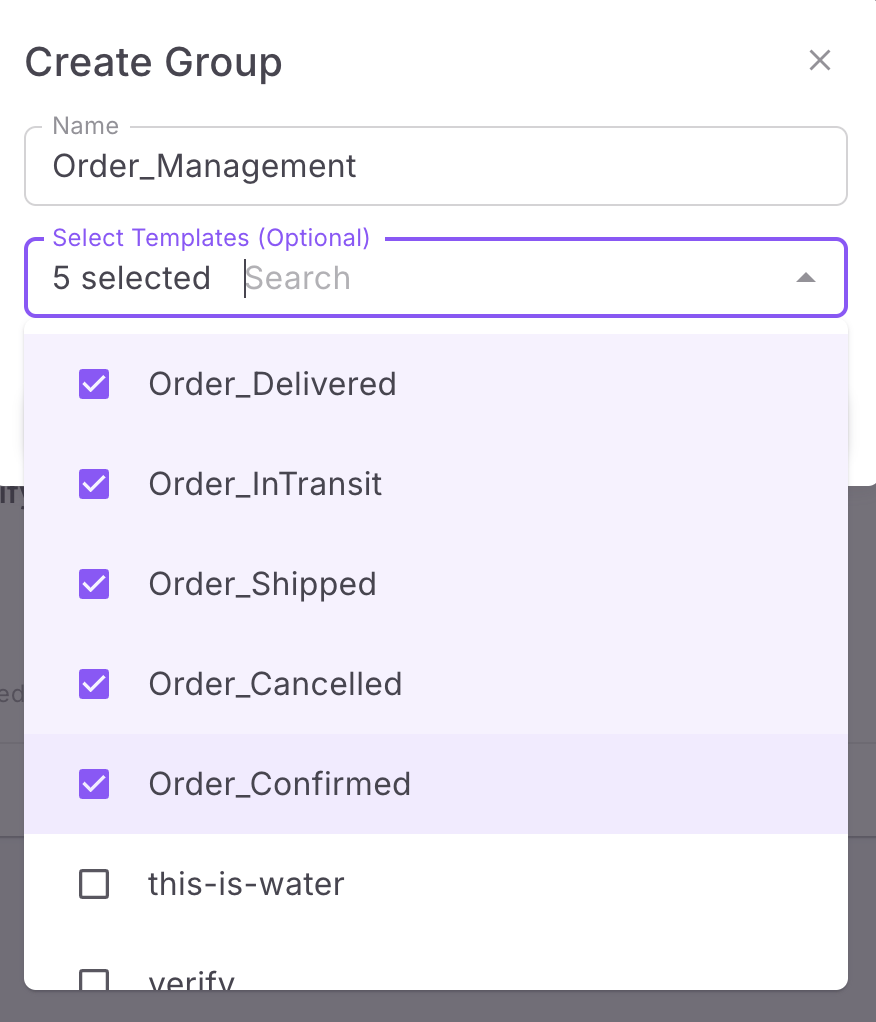This screenshot has width=876, height=1022.
Task: Uncheck the Order_Delivered checkbox
Action: pyautogui.click(x=94, y=384)
